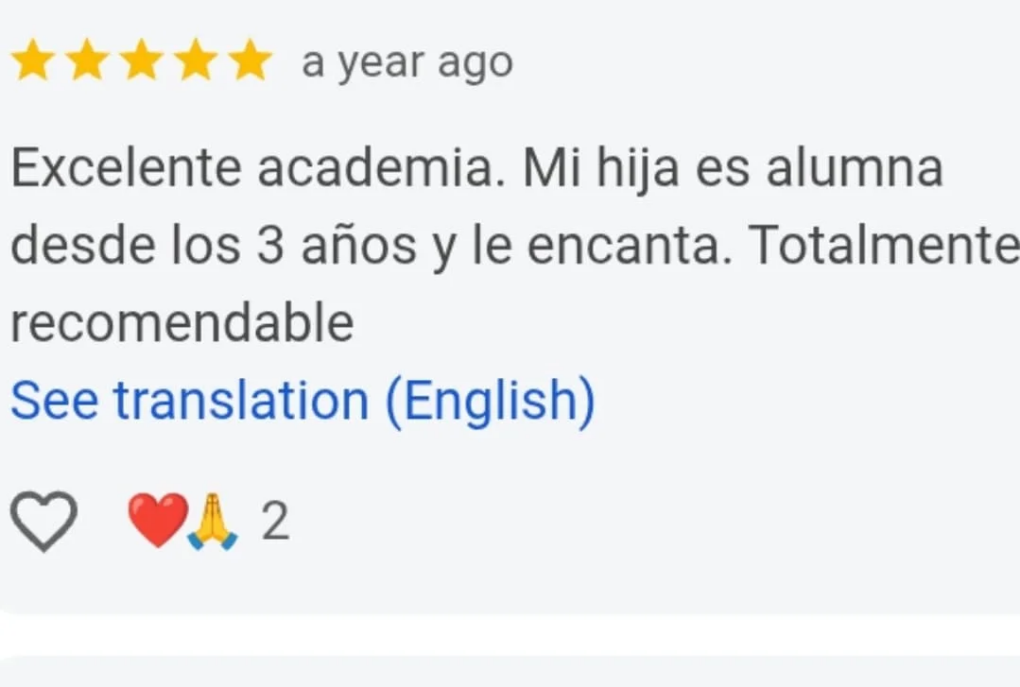The image size is (1020, 687).
Task: Click See translation (English) link
Action: pos(302,401)
